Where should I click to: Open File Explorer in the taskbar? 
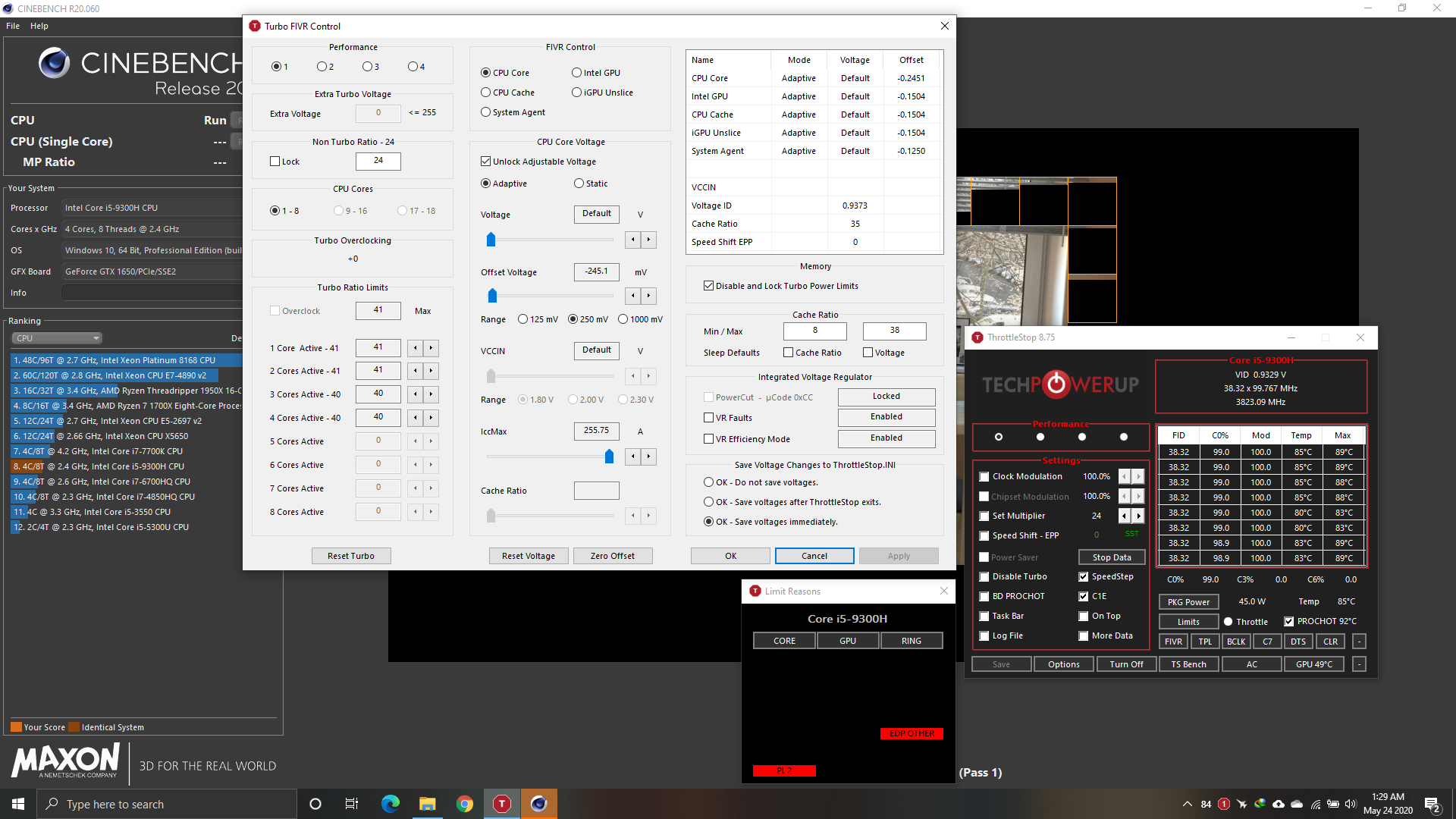tap(428, 804)
